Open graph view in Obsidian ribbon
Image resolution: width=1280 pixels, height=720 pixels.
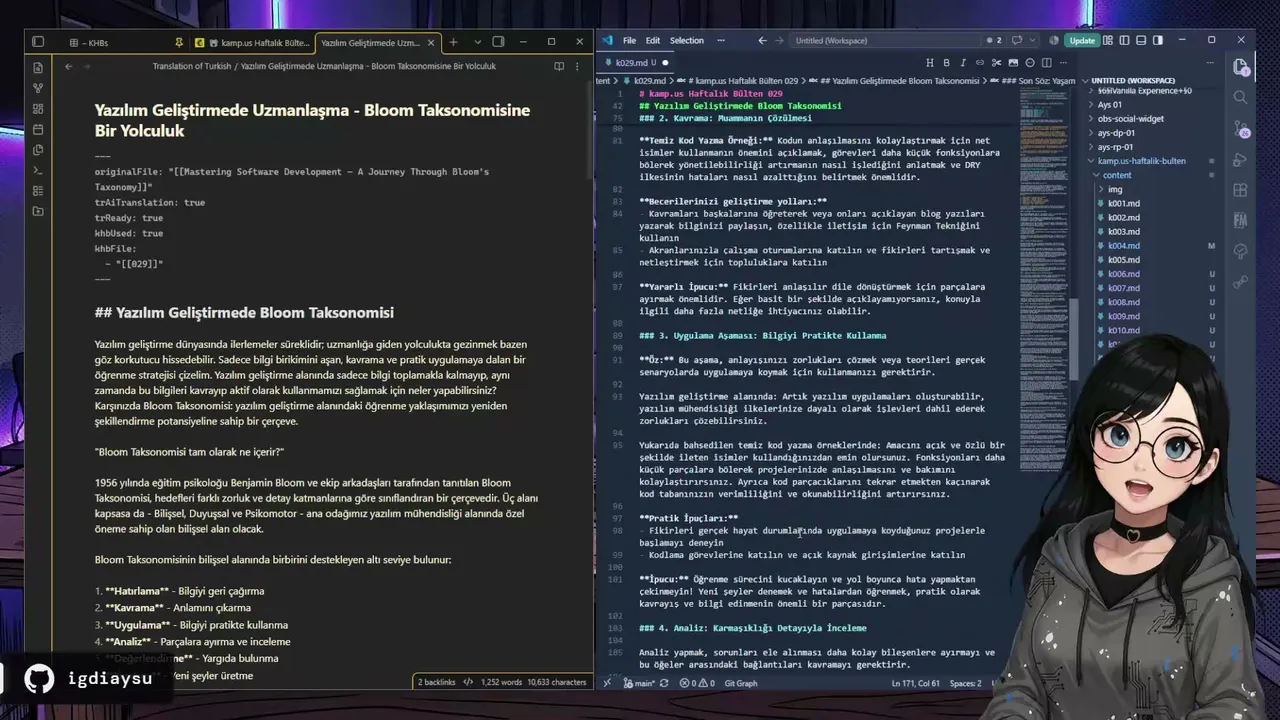[38, 88]
